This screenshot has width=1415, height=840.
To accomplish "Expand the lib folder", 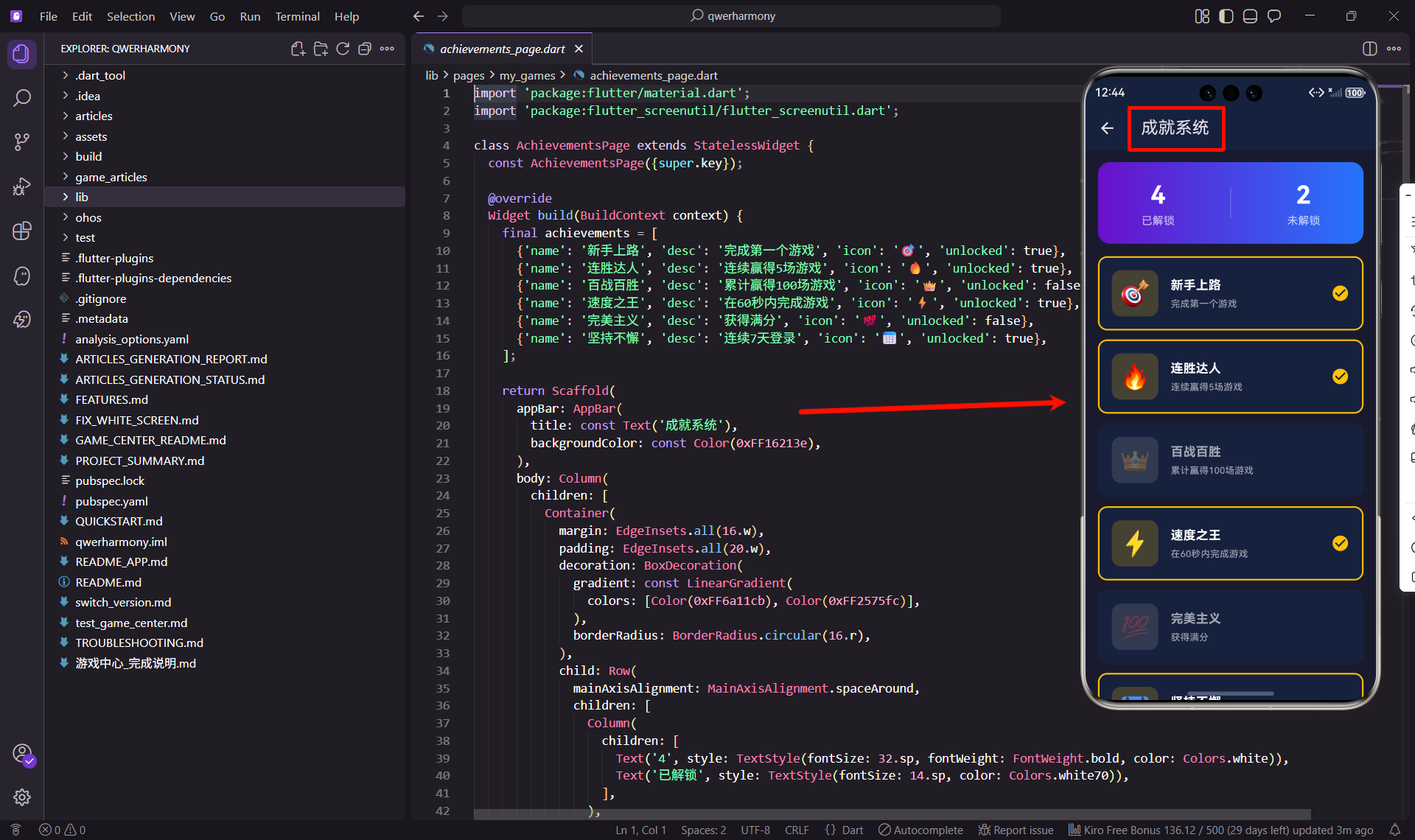I will 81,197.
